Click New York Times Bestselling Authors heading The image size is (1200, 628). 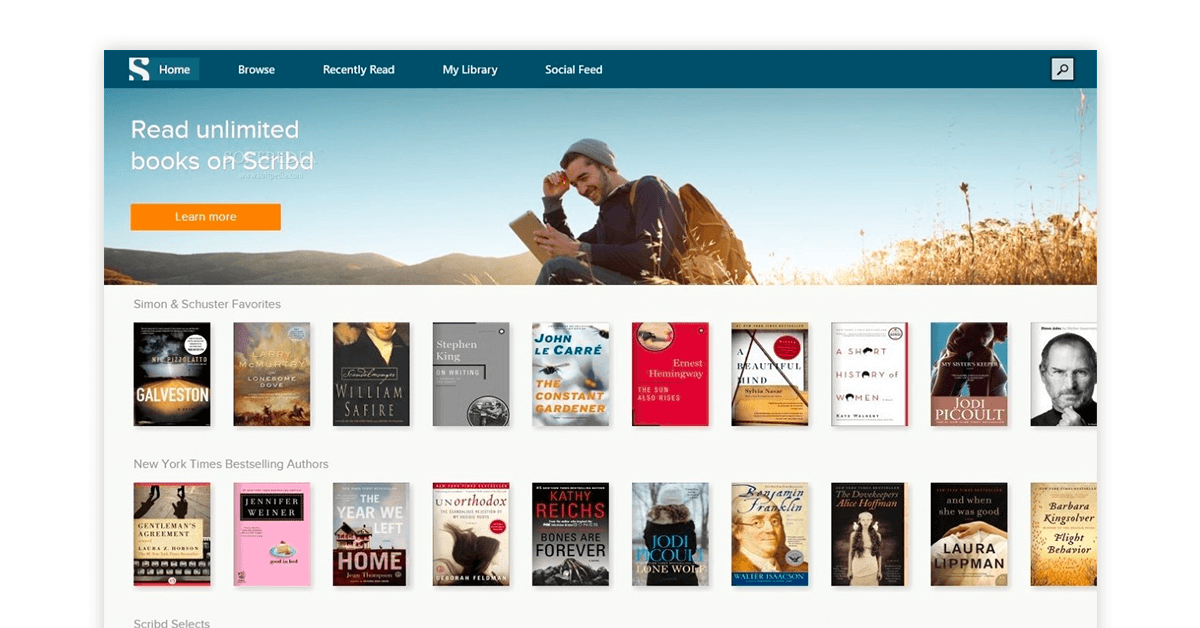click(x=231, y=464)
